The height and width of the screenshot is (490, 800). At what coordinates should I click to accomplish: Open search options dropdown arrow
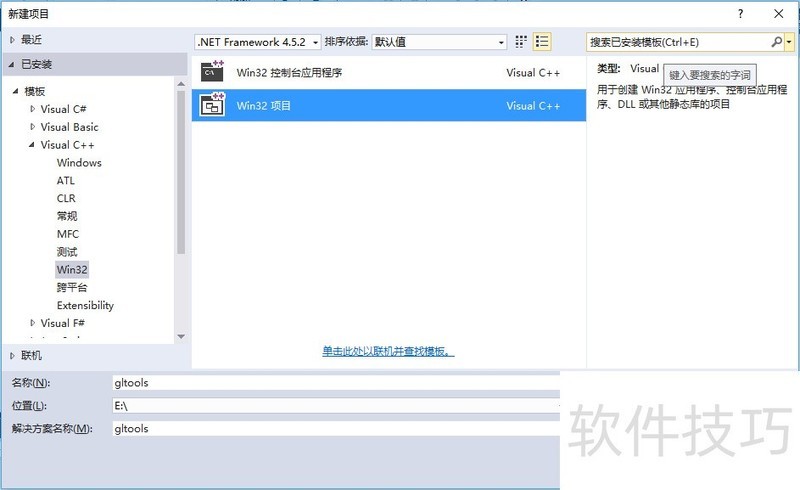[789, 42]
